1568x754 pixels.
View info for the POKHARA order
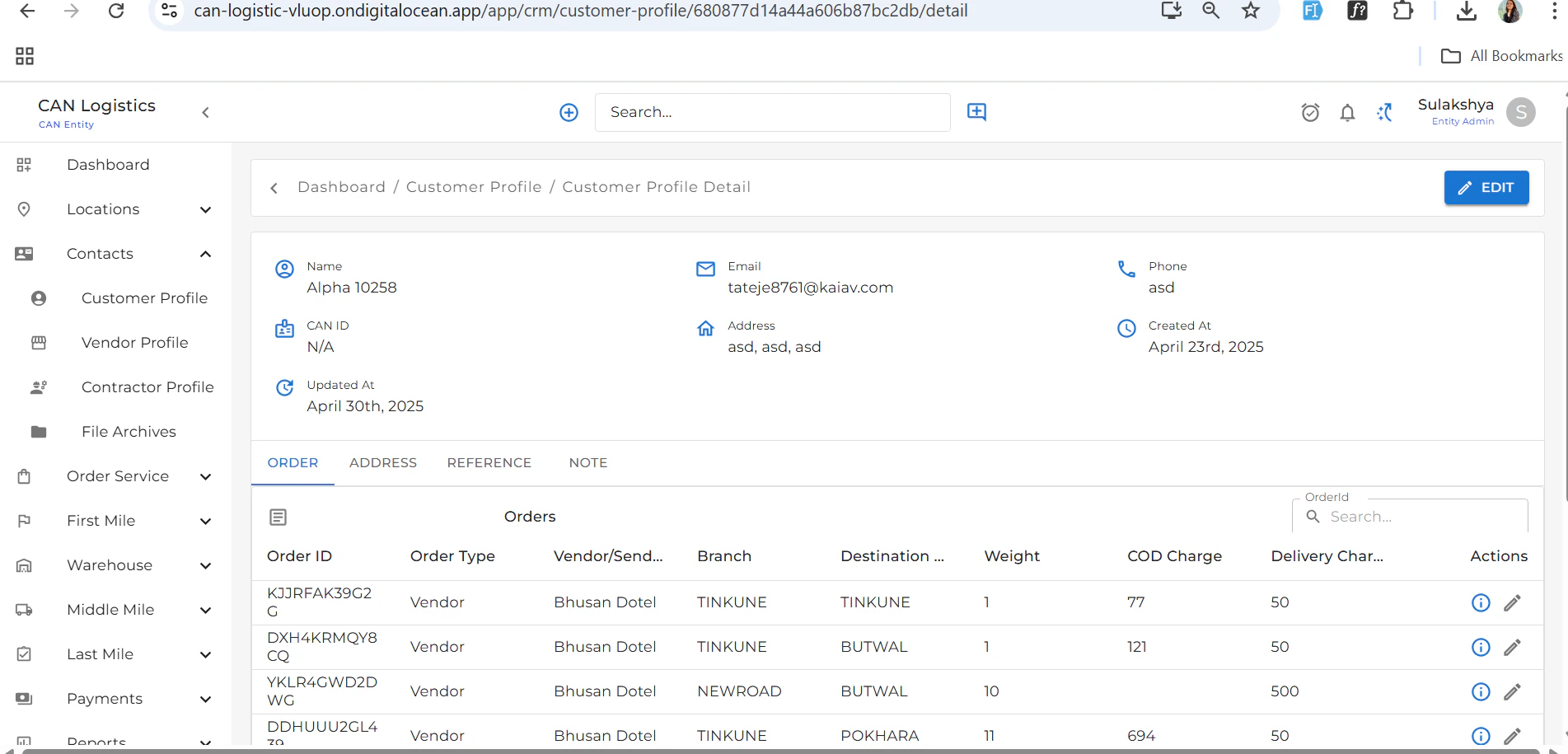pos(1481,736)
